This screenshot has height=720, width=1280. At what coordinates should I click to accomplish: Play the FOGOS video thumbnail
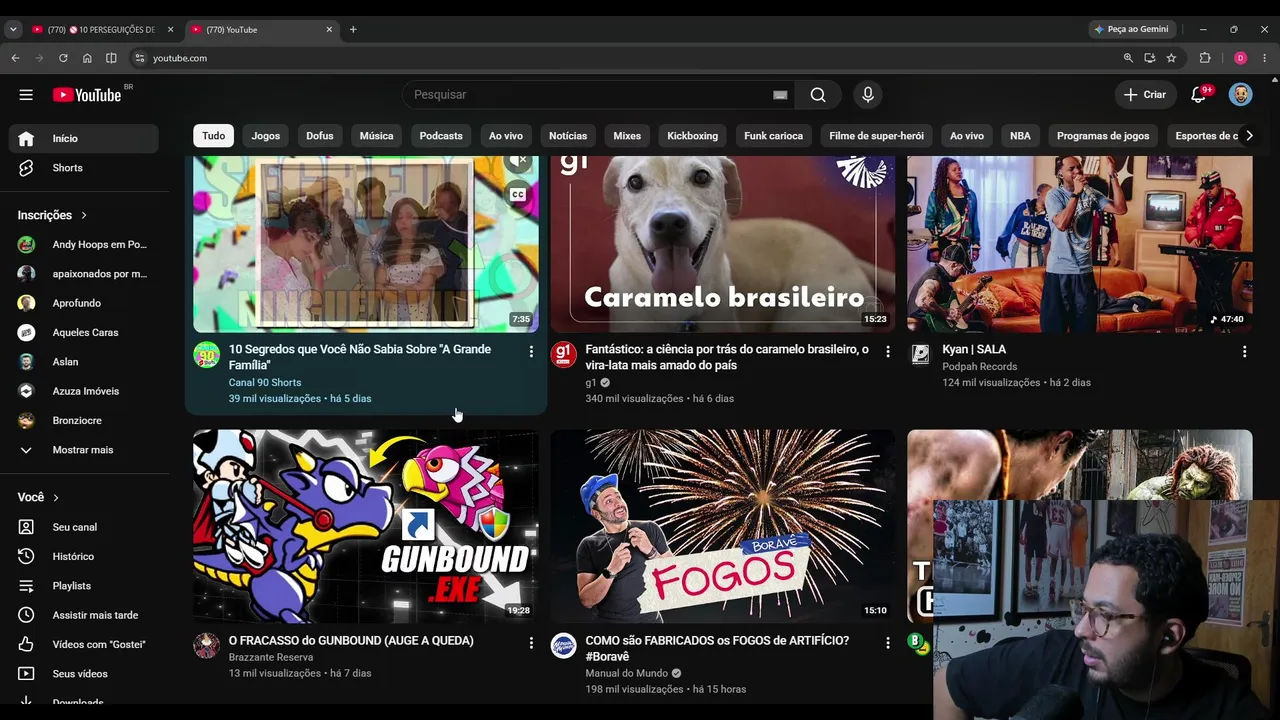click(x=723, y=527)
